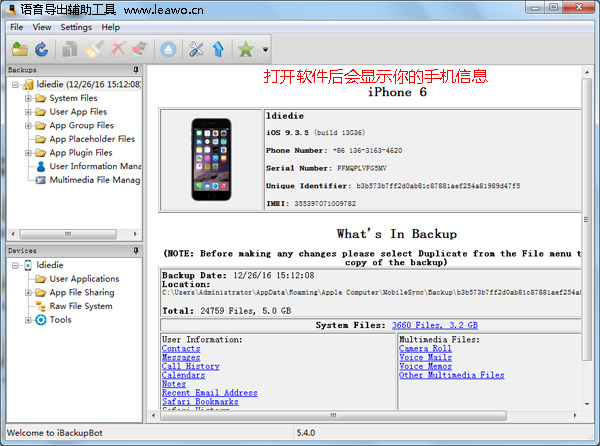Open the Camera Roll link
The width and height of the screenshot is (600, 446).
coord(425,348)
